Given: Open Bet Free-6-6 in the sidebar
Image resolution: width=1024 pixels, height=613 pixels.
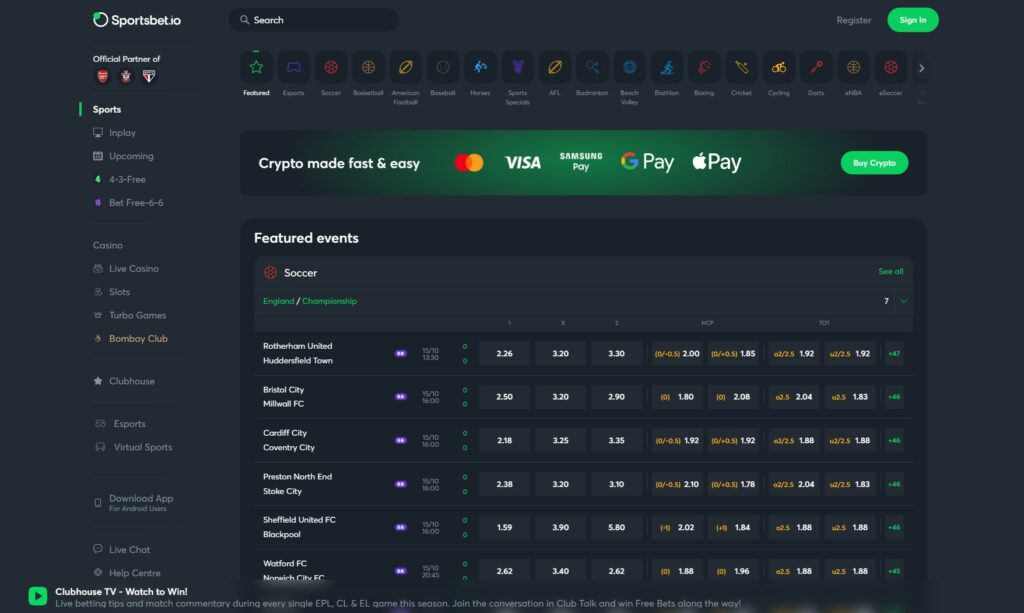Looking at the screenshot, I should coord(128,202).
